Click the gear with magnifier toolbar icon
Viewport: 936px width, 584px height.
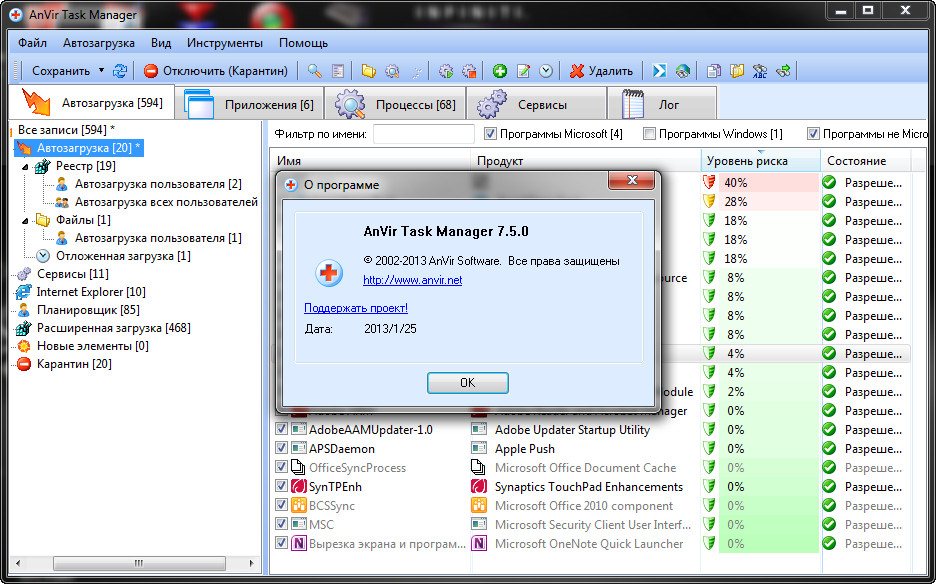(x=392, y=71)
